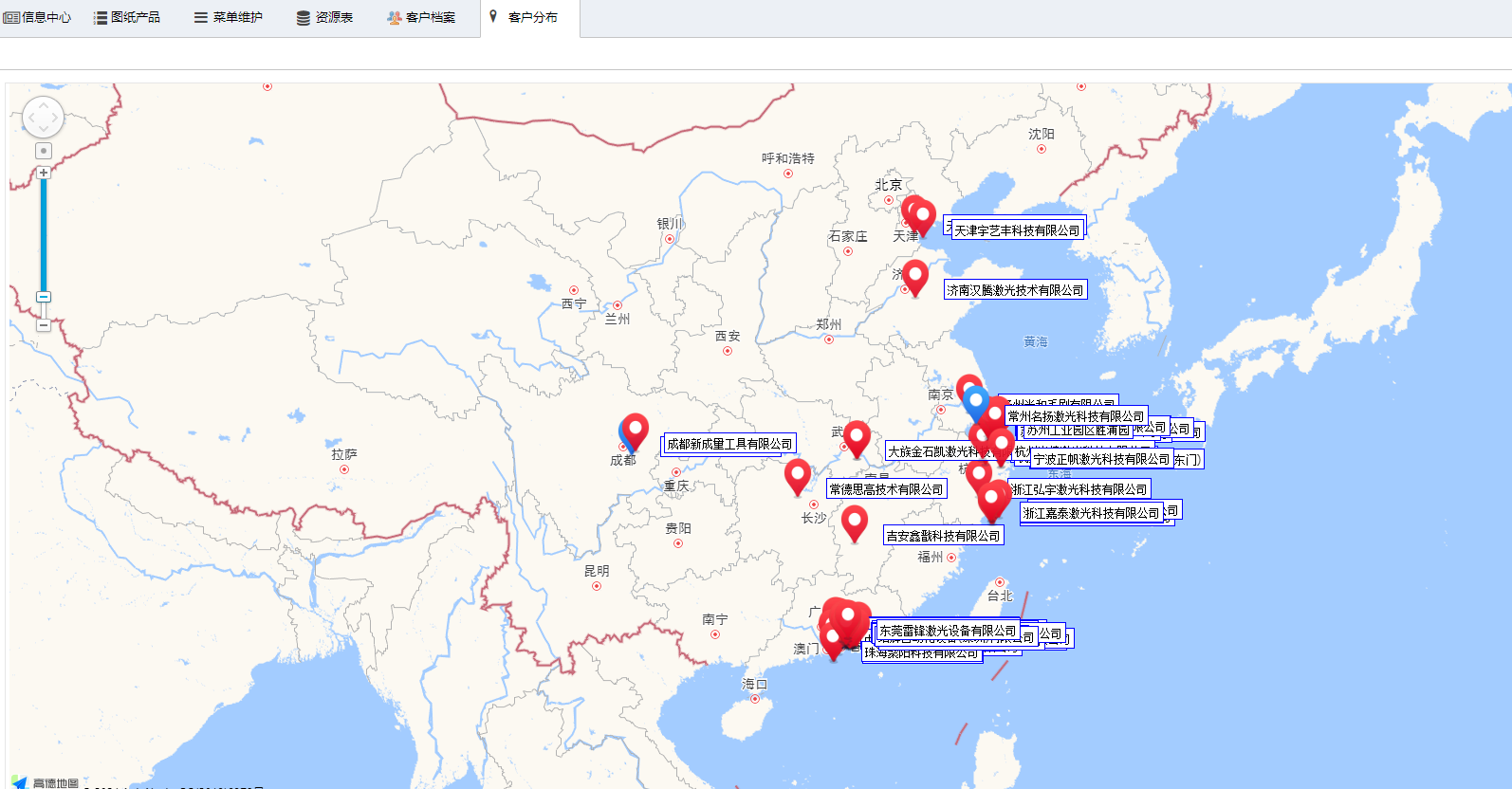This screenshot has height=789, width=1512.
Task: Click the zoom in plus button
Action: (x=44, y=173)
